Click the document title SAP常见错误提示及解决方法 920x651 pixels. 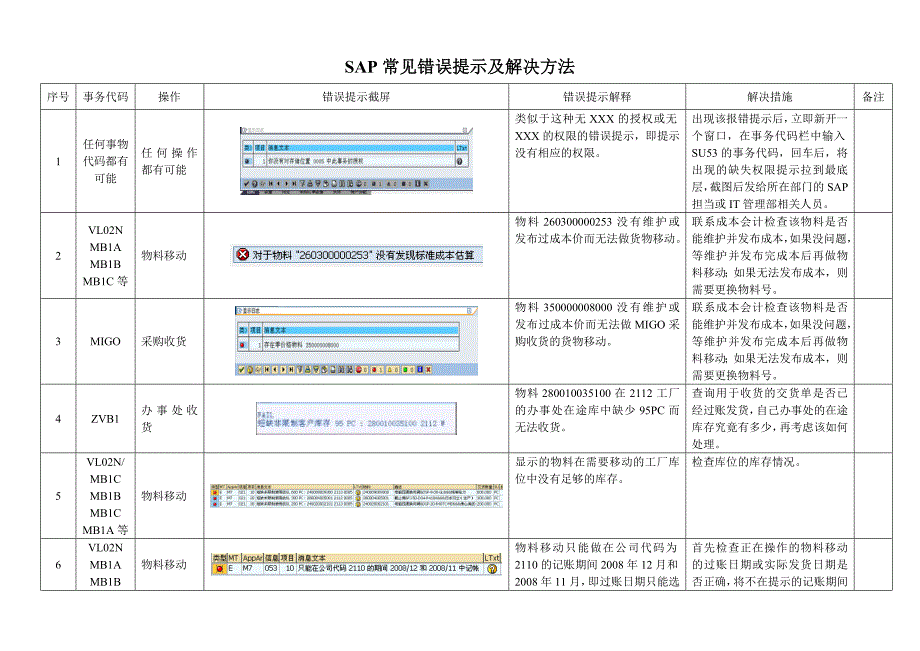pos(460,66)
